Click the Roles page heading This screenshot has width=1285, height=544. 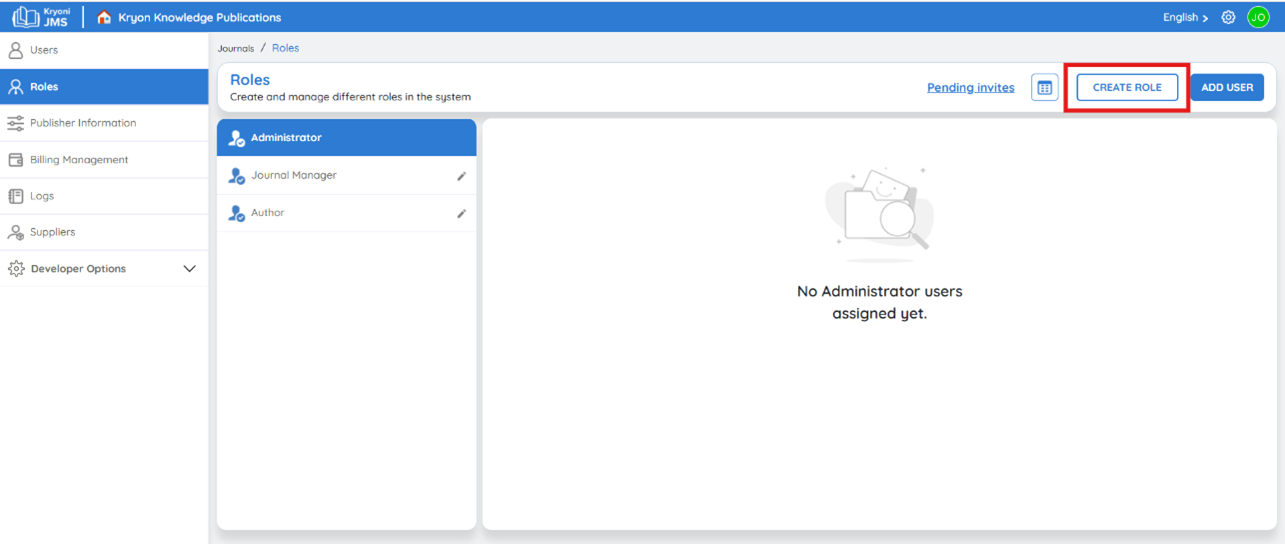pyautogui.click(x=250, y=80)
